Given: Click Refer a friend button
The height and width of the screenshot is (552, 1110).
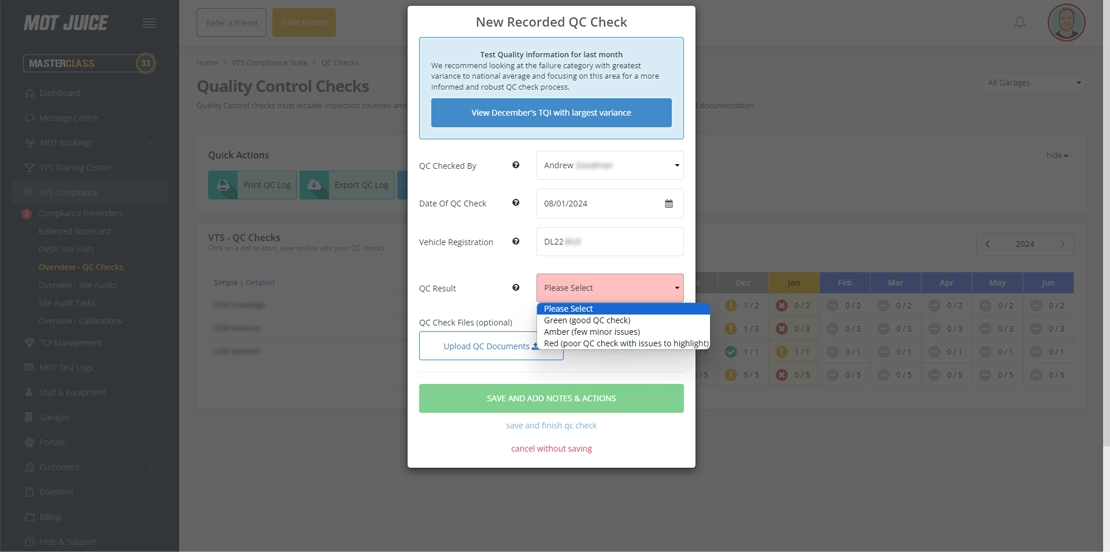Looking at the screenshot, I should 231,23.
